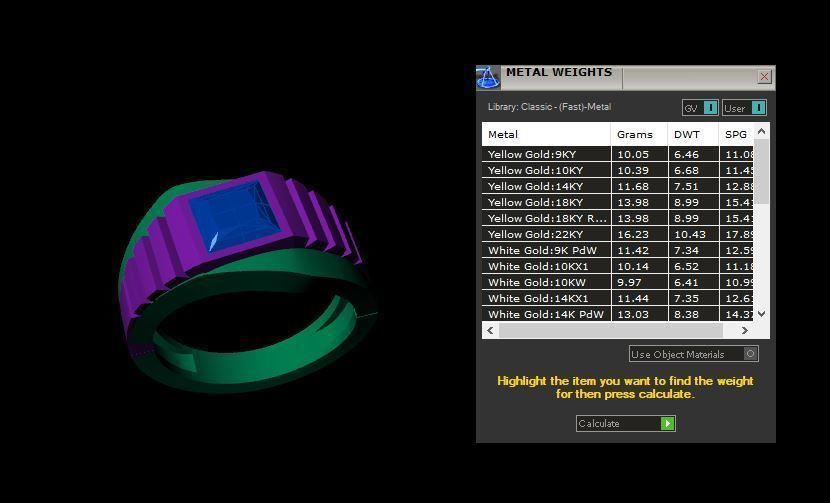Viewport: 830px width, 503px height.
Task: Click the green Calculate arrow icon
Action: [x=667, y=424]
